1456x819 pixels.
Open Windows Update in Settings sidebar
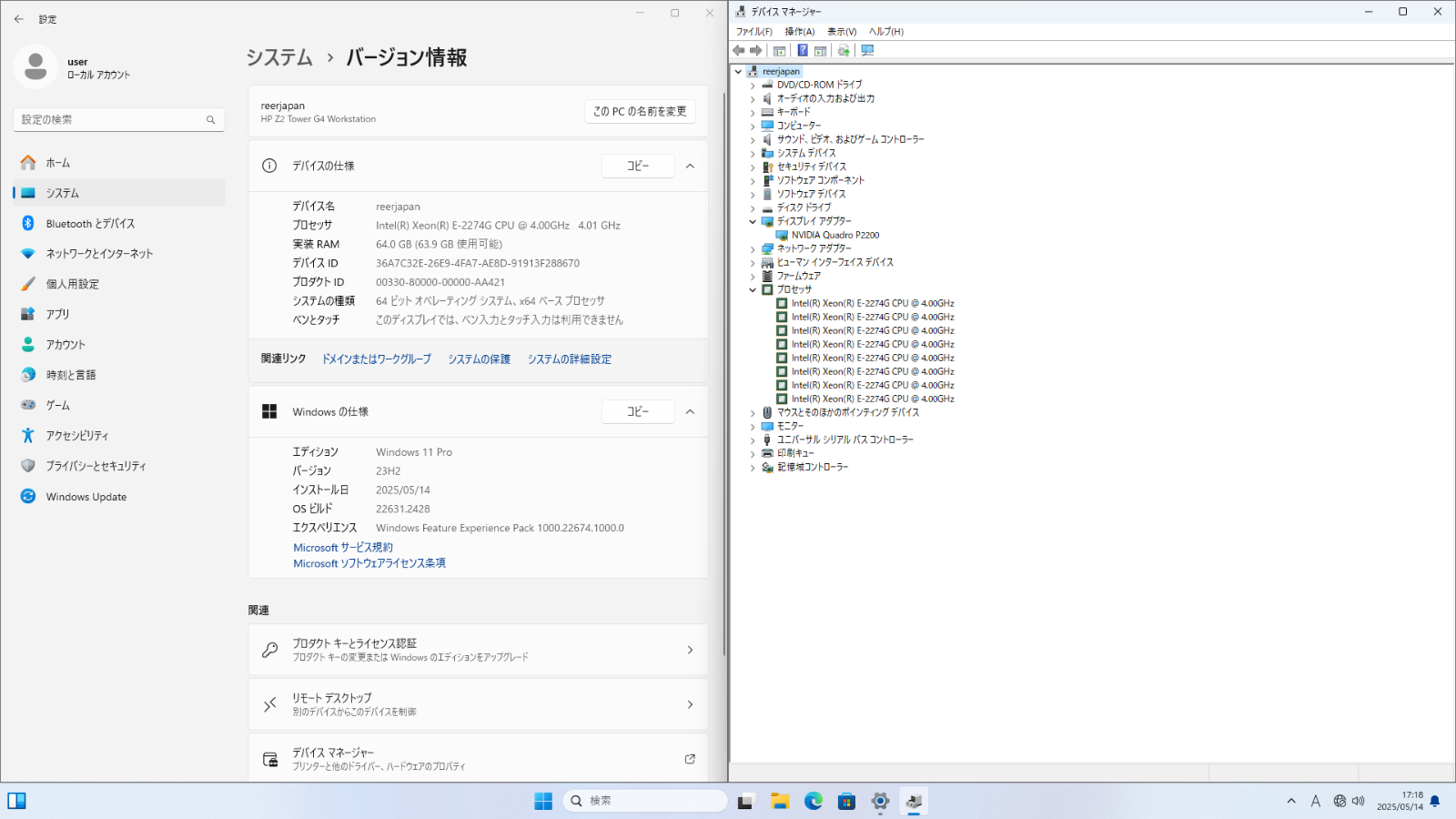(x=86, y=497)
